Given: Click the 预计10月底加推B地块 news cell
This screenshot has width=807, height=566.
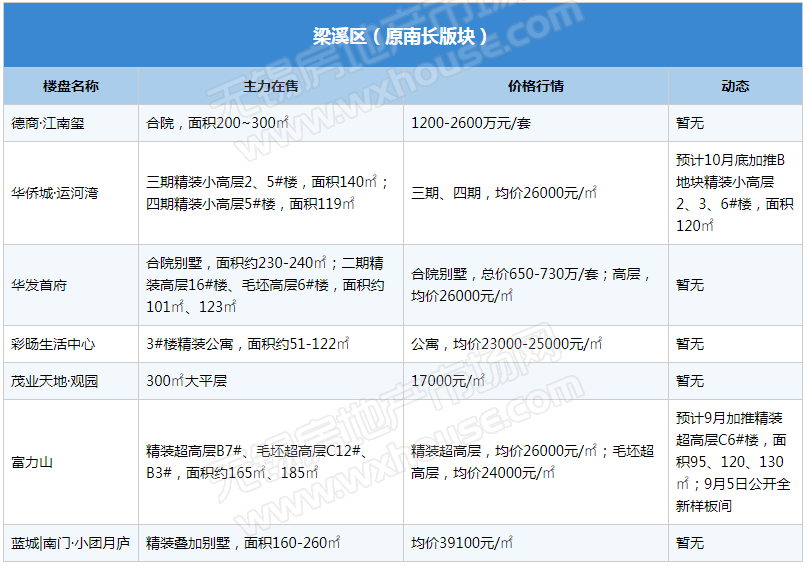Looking at the screenshot, I should [735, 193].
